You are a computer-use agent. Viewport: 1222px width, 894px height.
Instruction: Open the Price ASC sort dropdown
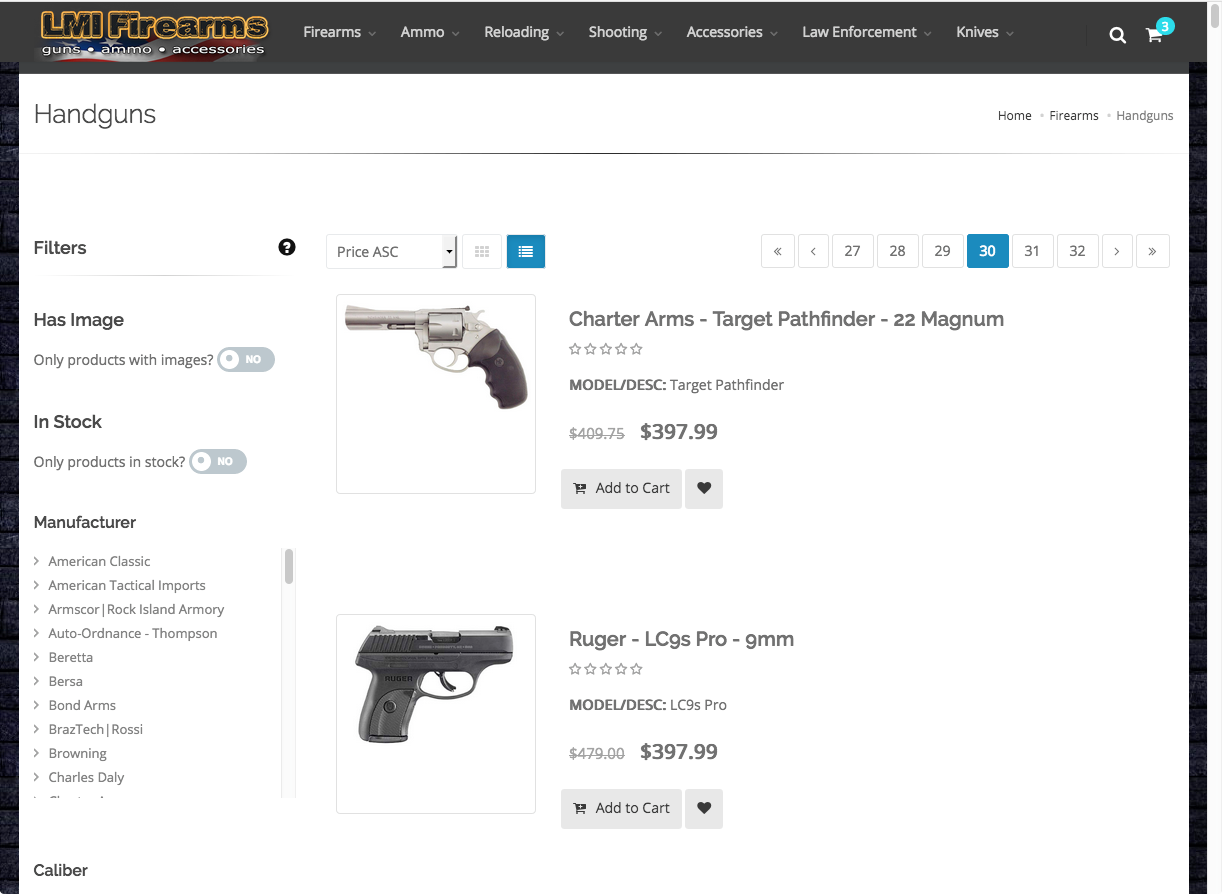pos(392,252)
